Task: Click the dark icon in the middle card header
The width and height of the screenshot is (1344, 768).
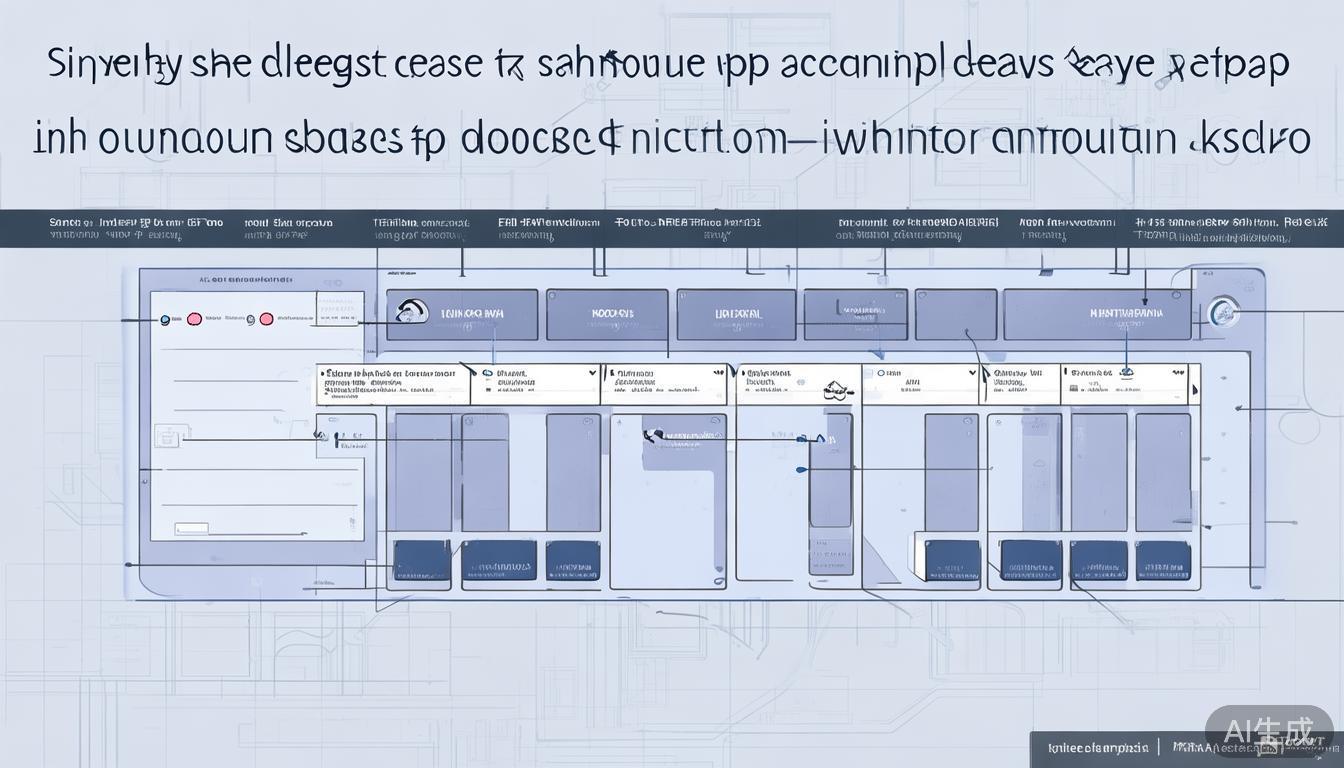Action: [655, 436]
